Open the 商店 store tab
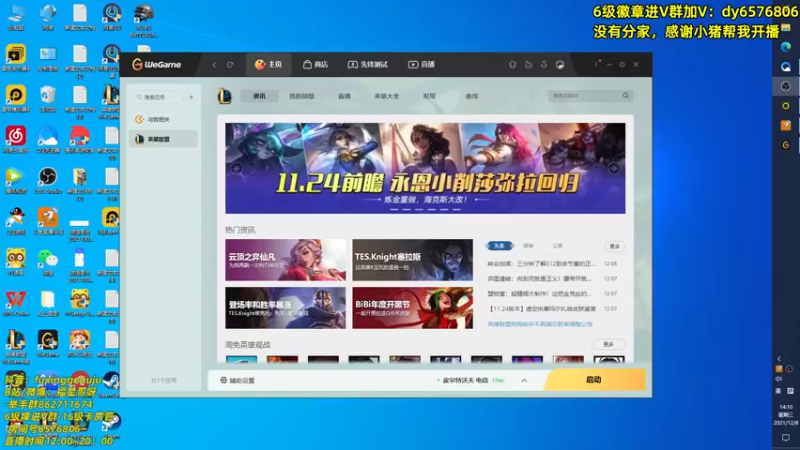 click(x=315, y=65)
